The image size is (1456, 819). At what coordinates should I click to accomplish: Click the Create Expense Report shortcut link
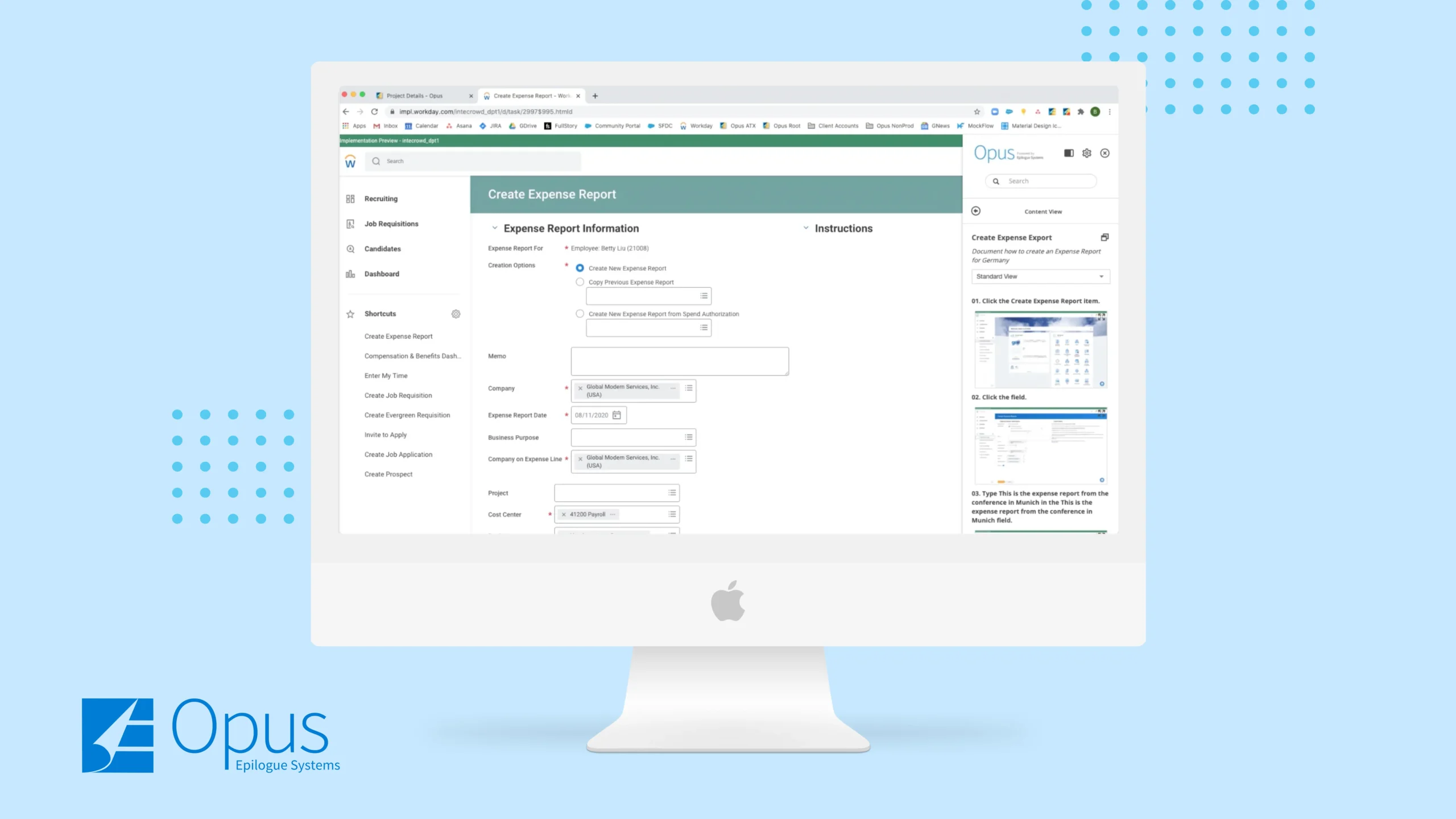tap(398, 336)
